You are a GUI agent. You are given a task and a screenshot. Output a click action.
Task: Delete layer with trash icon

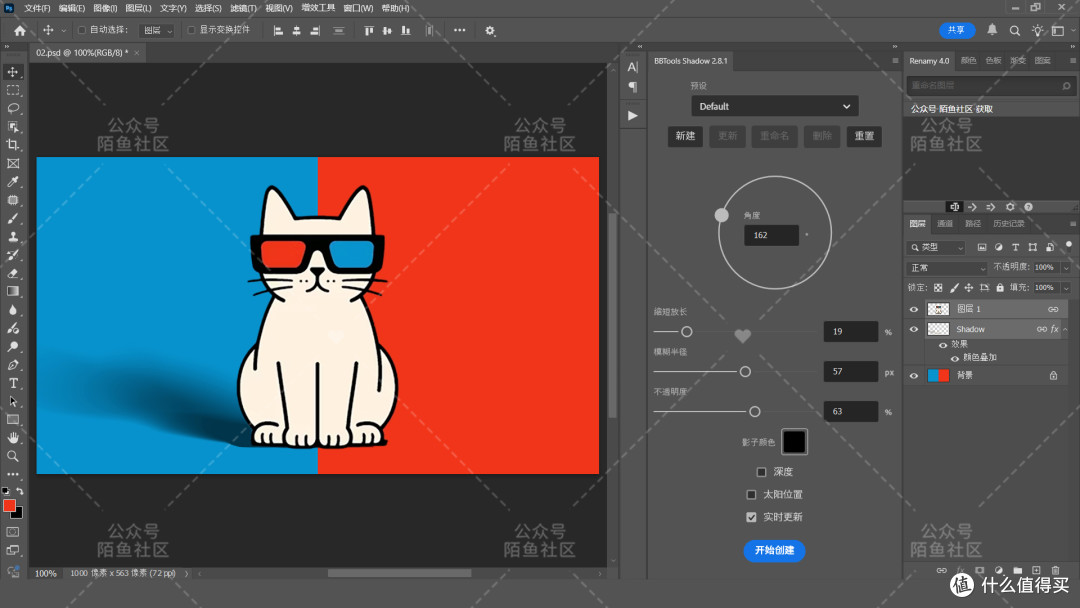click(x=1055, y=570)
